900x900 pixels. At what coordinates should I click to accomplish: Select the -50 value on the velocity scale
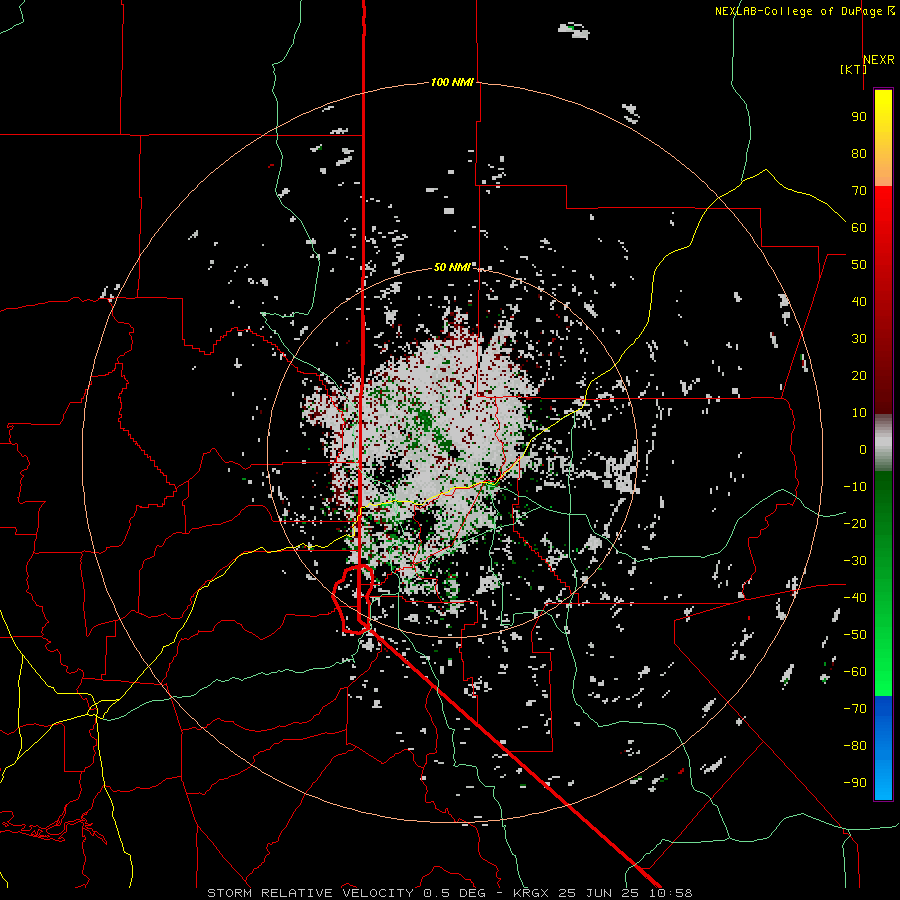click(x=855, y=635)
